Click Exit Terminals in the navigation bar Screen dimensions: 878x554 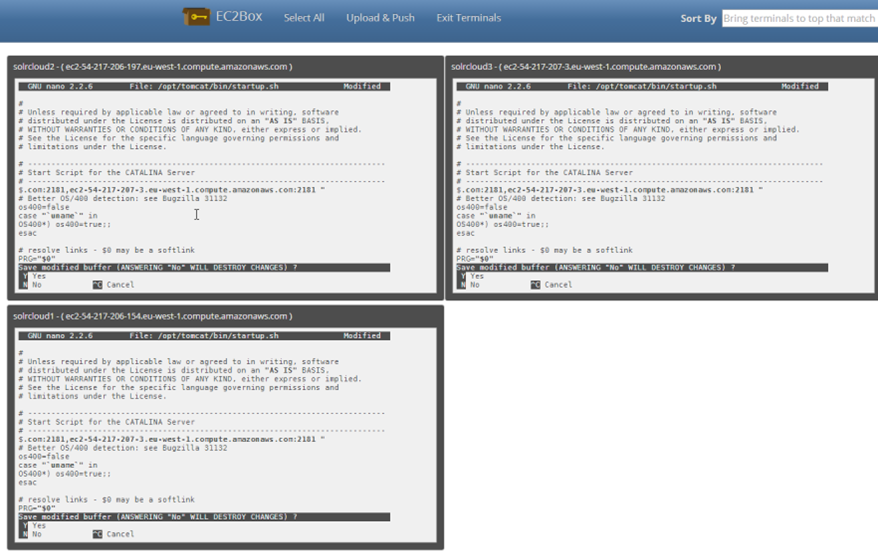(469, 18)
